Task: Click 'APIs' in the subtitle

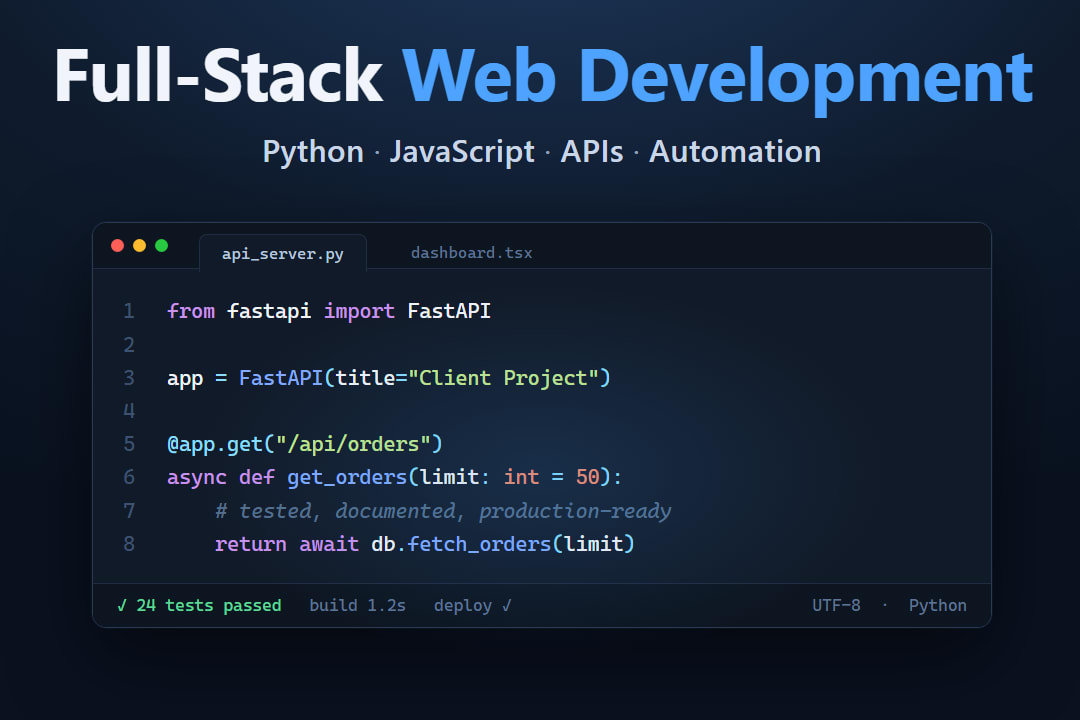Action: pyautogui.click(x=592, y=152)
